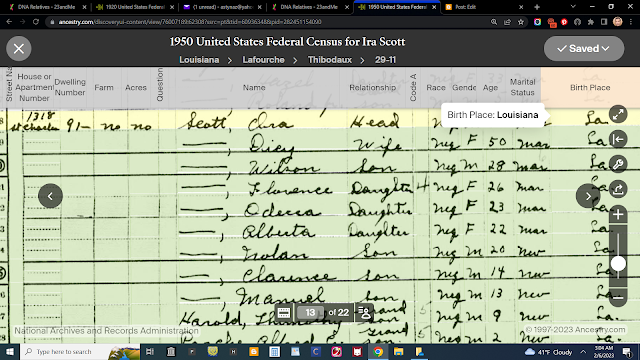
Task: Click the zoom magnifier icon in address bar
Action: [x=494, y=22]
